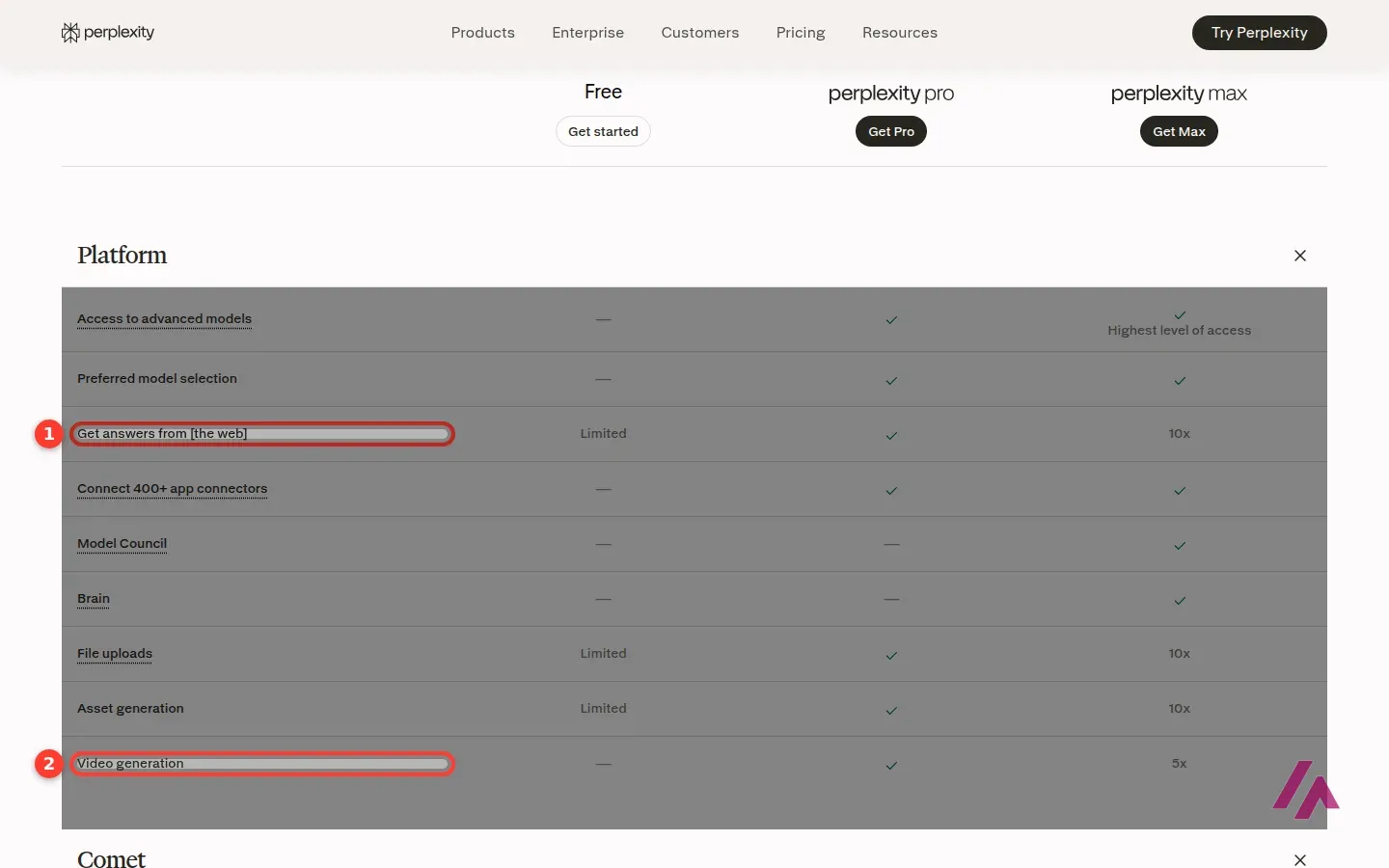Click Access to advanced models label
This screenshot has height=868, width=1389.
click(164, 319)
